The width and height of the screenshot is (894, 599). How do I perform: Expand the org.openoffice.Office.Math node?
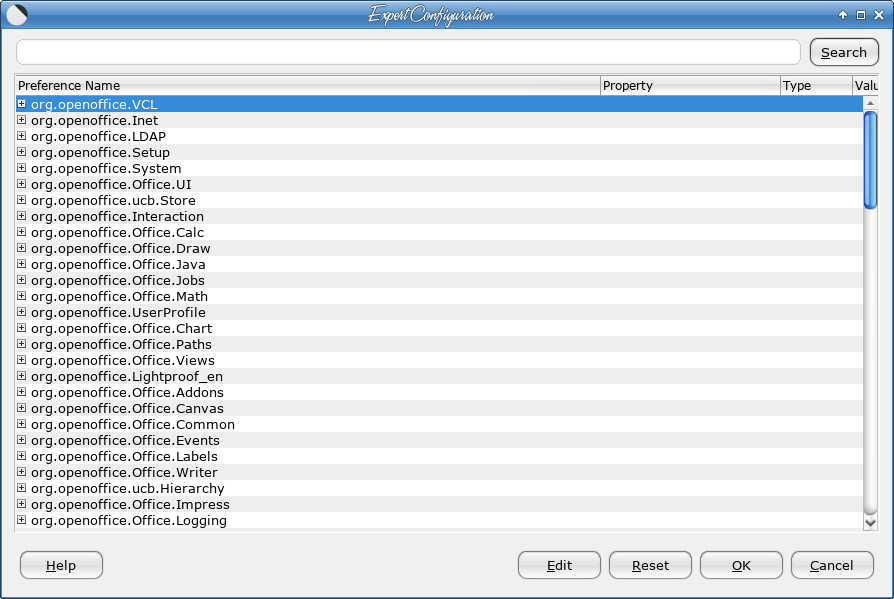point(22,295)
